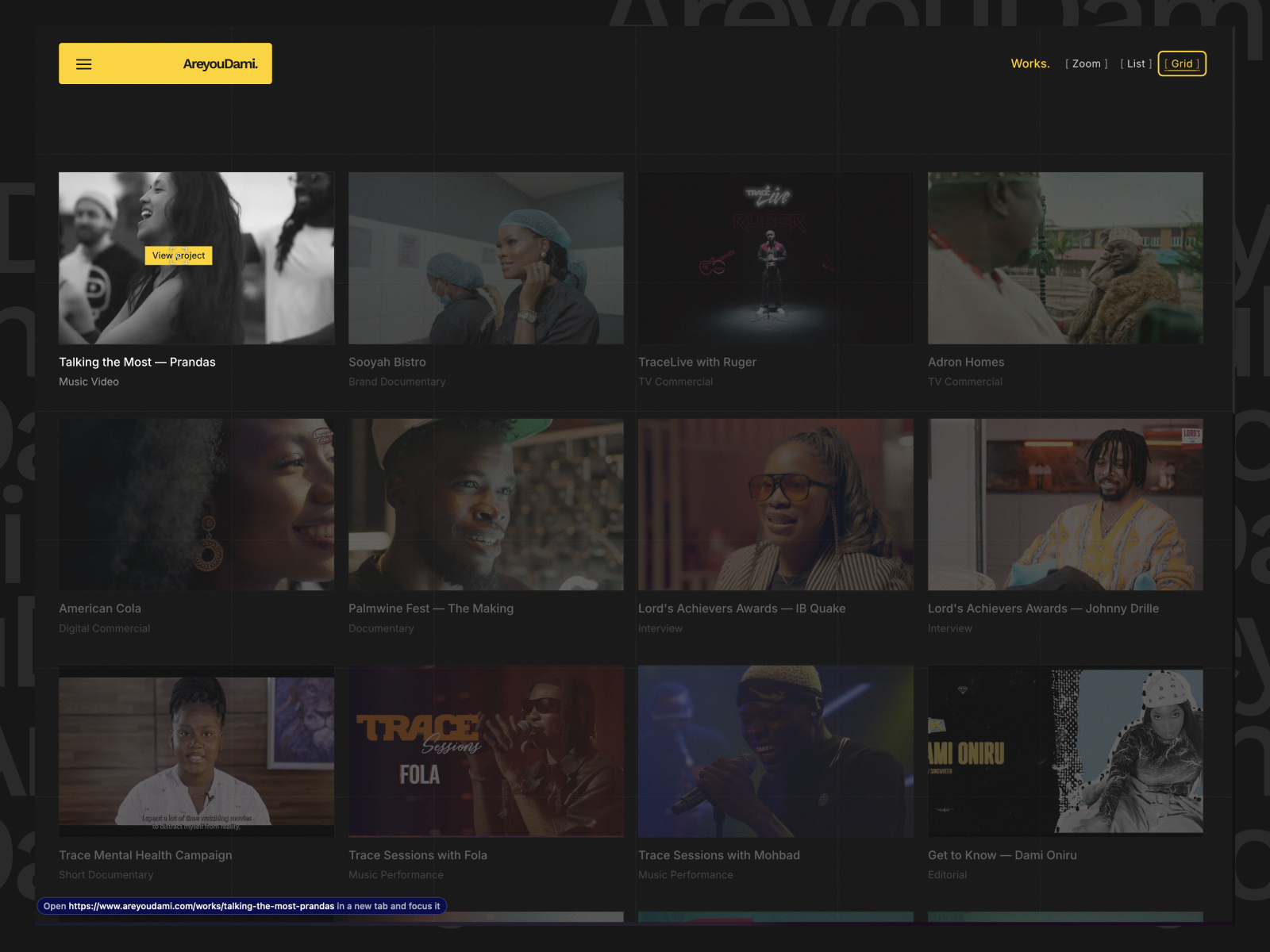1270x952 pixels.
Task: Click the 'Sooyah Bistro' title text
Action: click(387, 362)
